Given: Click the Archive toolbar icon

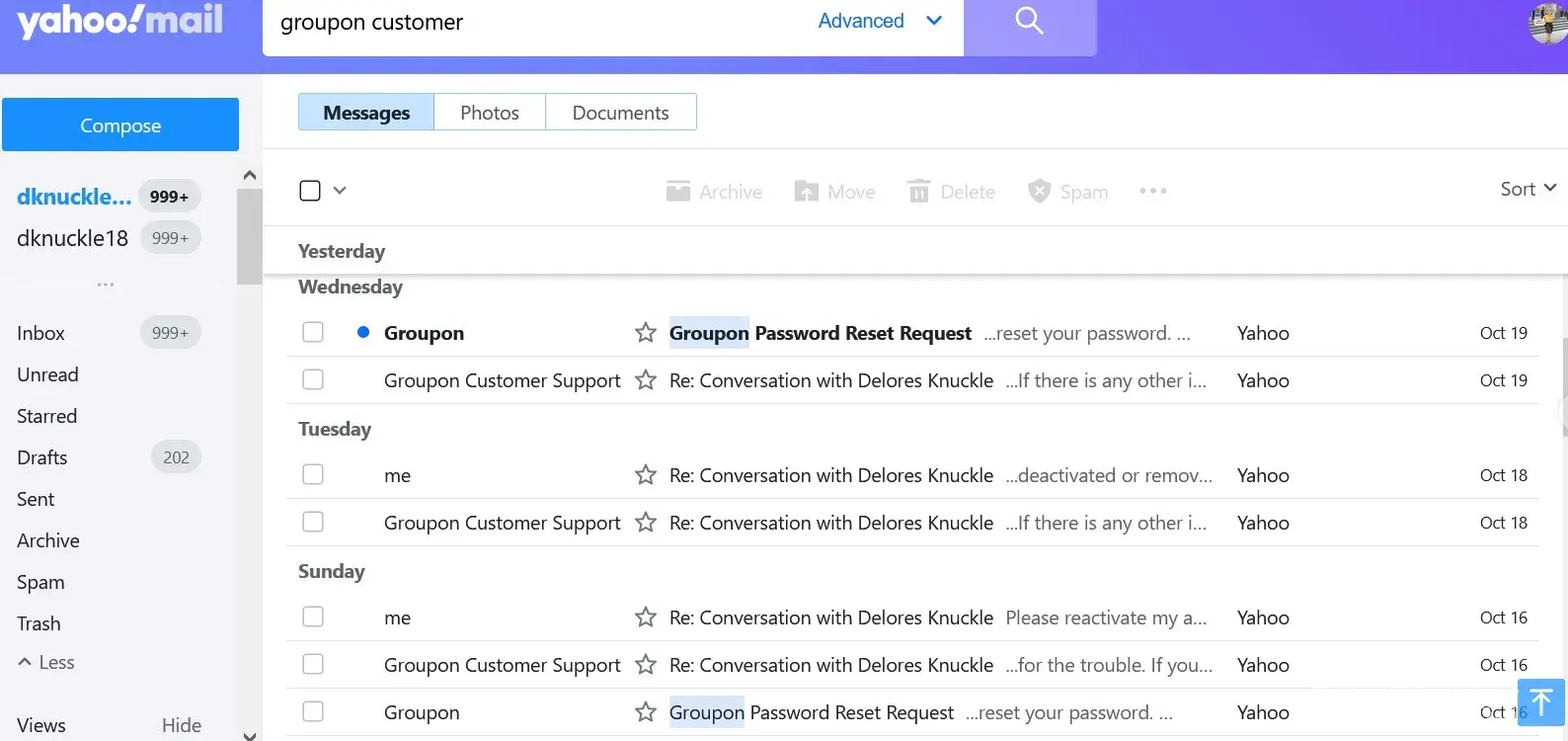Looking at the screenshot, I should point(678,192).
